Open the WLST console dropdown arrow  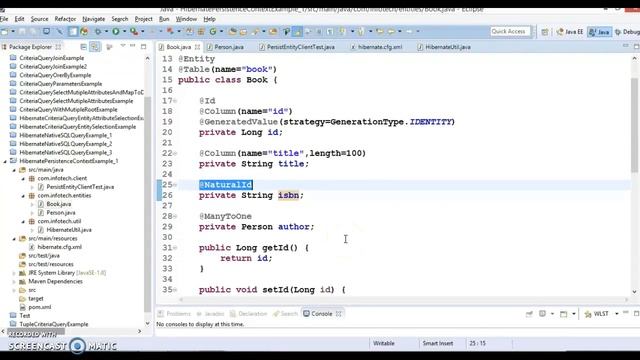coord(616,313)
